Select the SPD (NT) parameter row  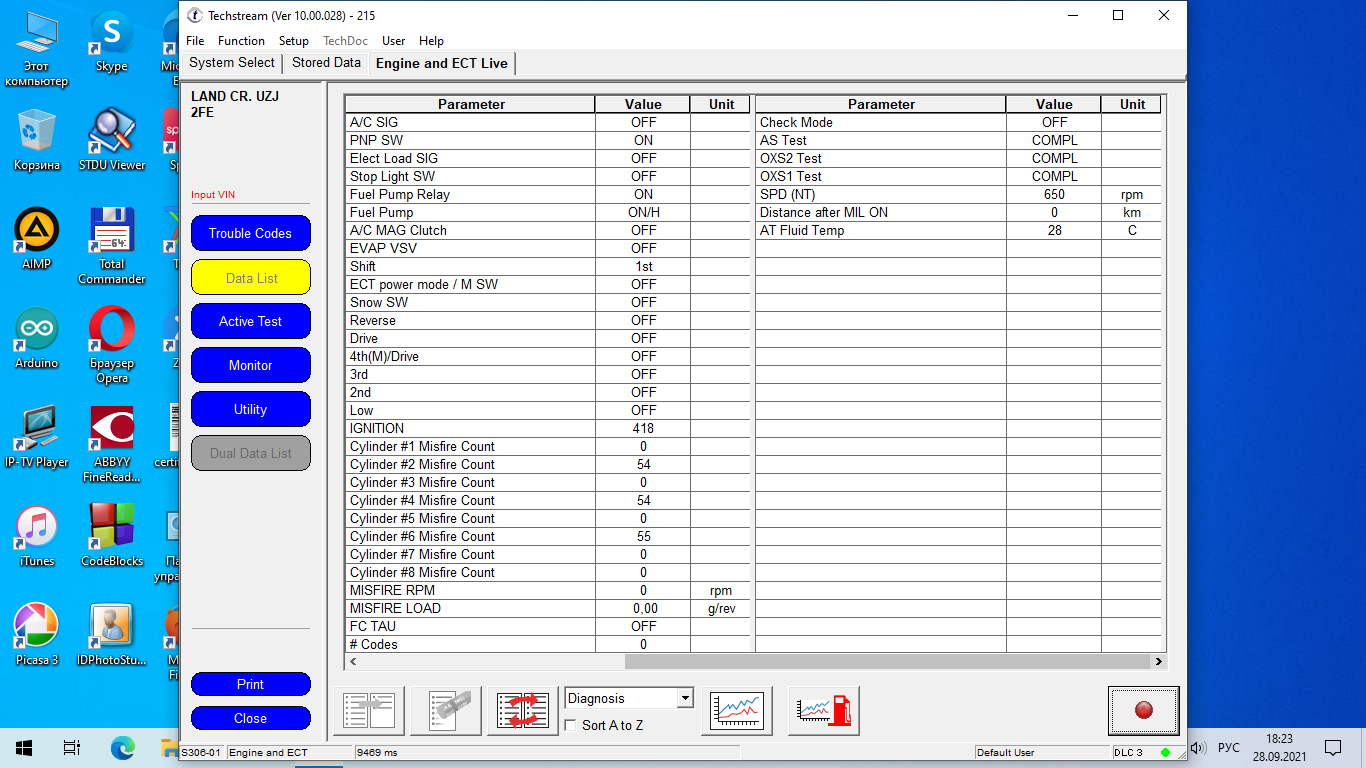(x=958, y=194)
